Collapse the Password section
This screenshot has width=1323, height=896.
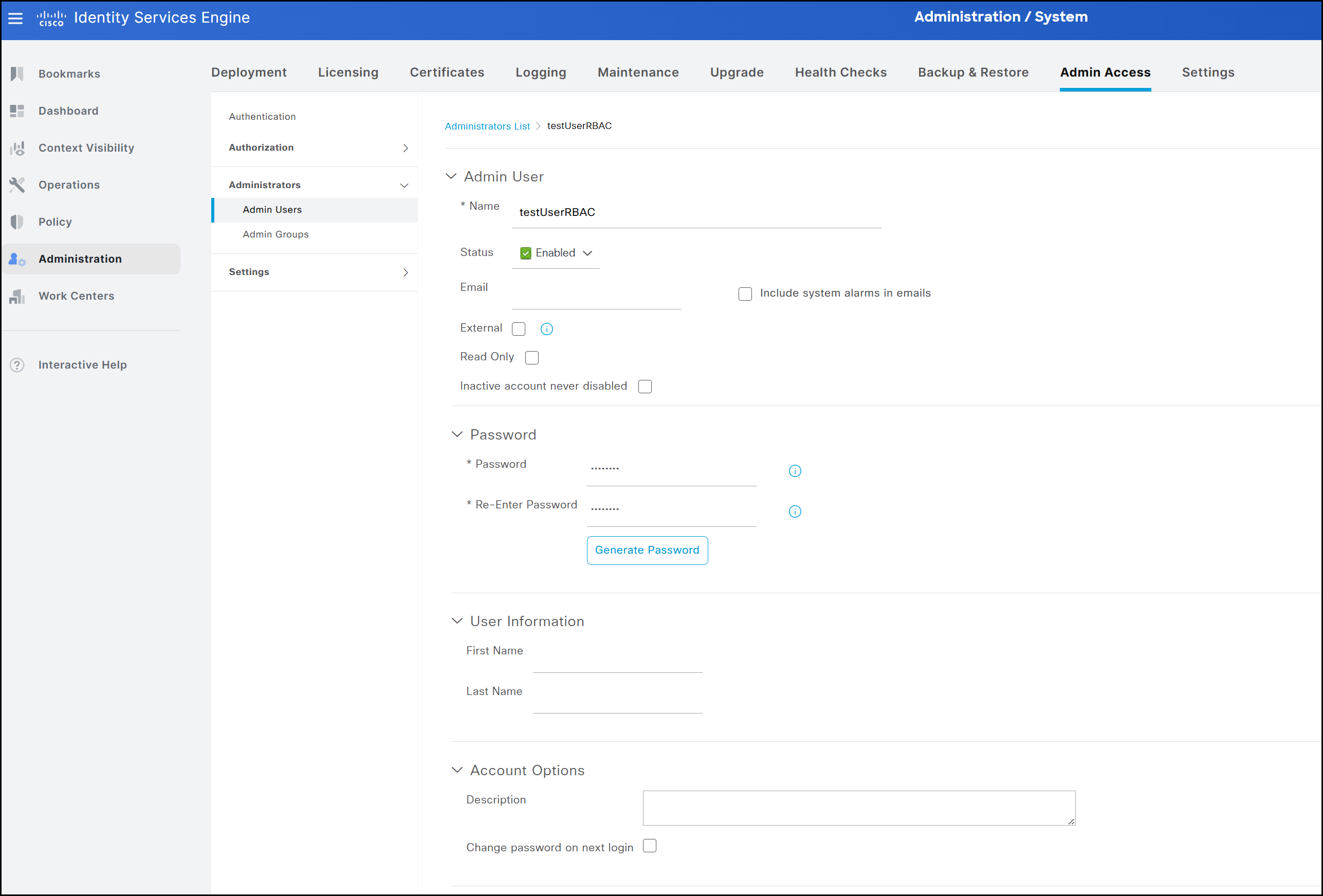[457, 434]
